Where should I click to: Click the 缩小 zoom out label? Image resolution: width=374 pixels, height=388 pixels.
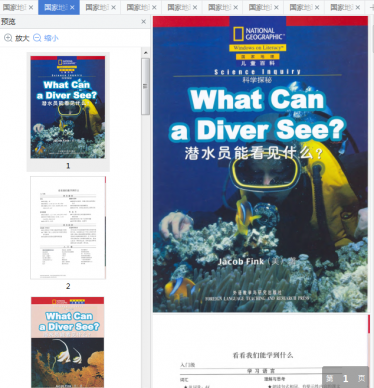pyautogui.click(x=51, y=38)
